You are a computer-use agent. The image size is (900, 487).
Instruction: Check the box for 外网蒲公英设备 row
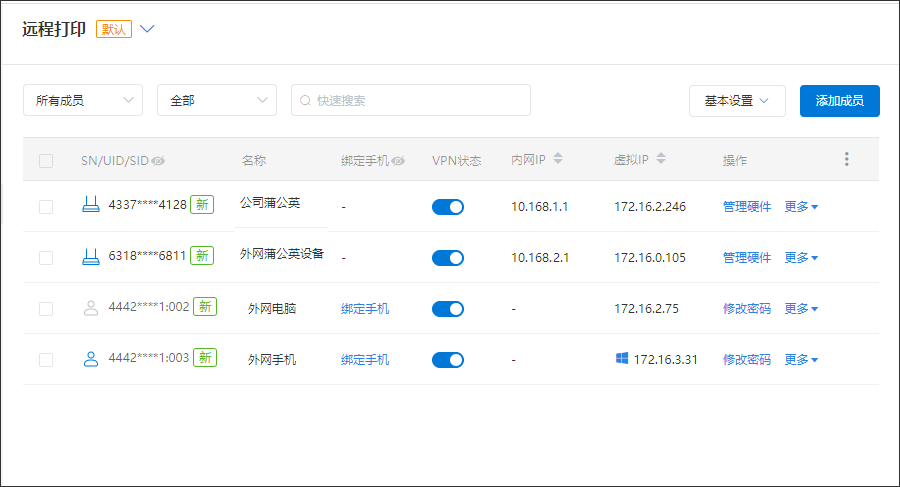pos(46,258)
